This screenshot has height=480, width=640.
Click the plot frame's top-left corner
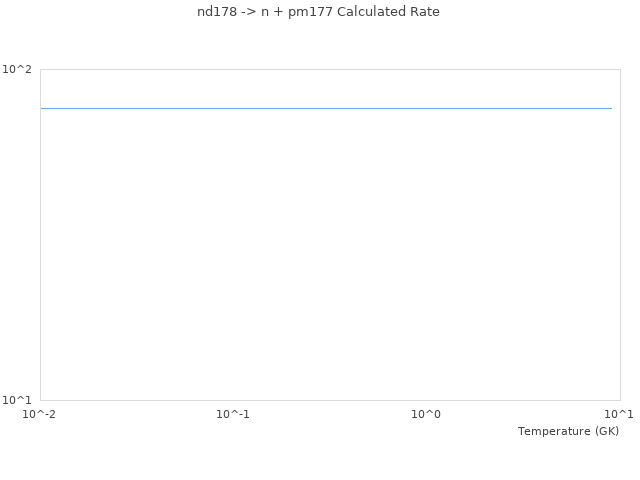click(40, 69)
